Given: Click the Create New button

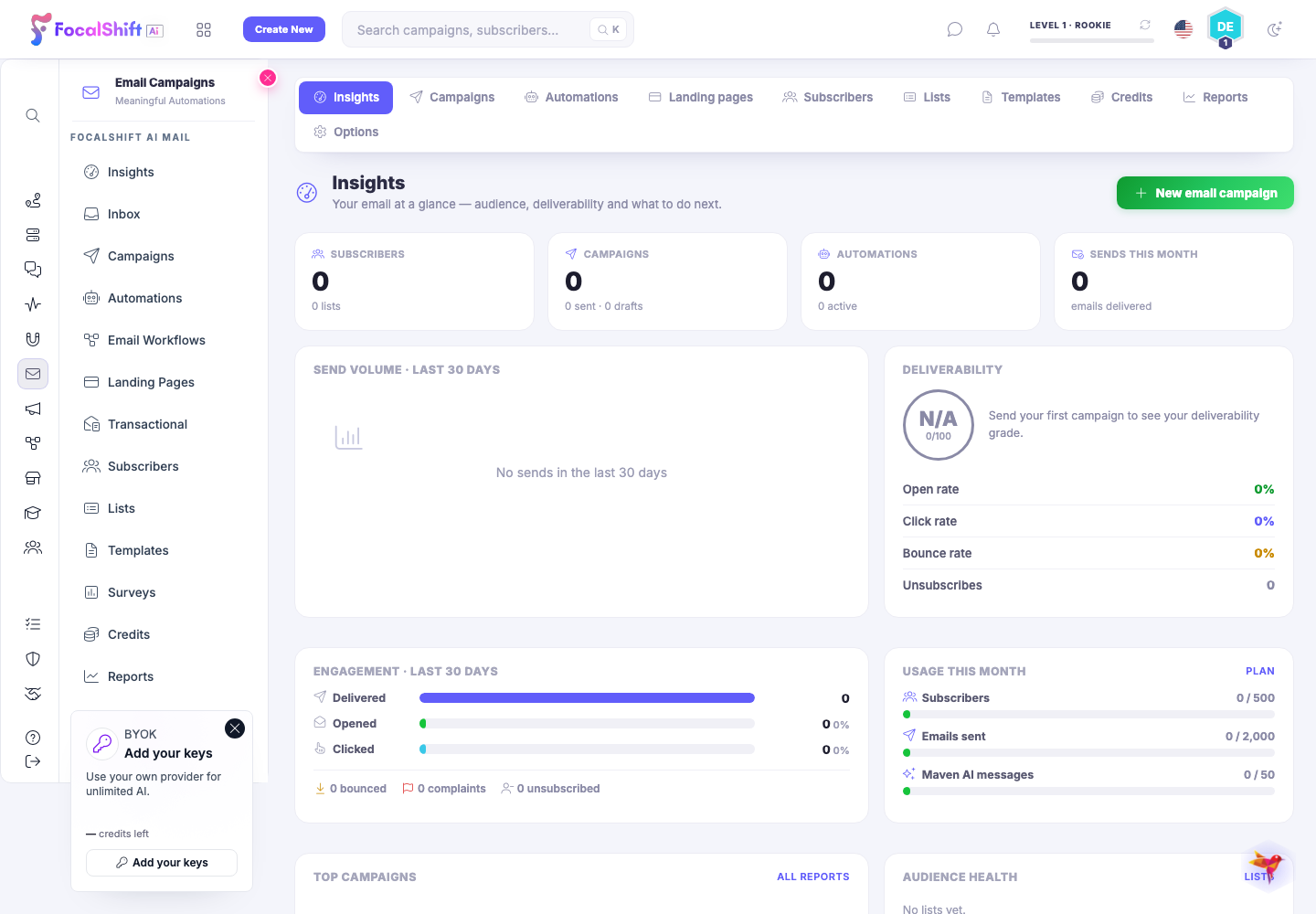Looking at the screenshot, I should click(x=284, y=29).
